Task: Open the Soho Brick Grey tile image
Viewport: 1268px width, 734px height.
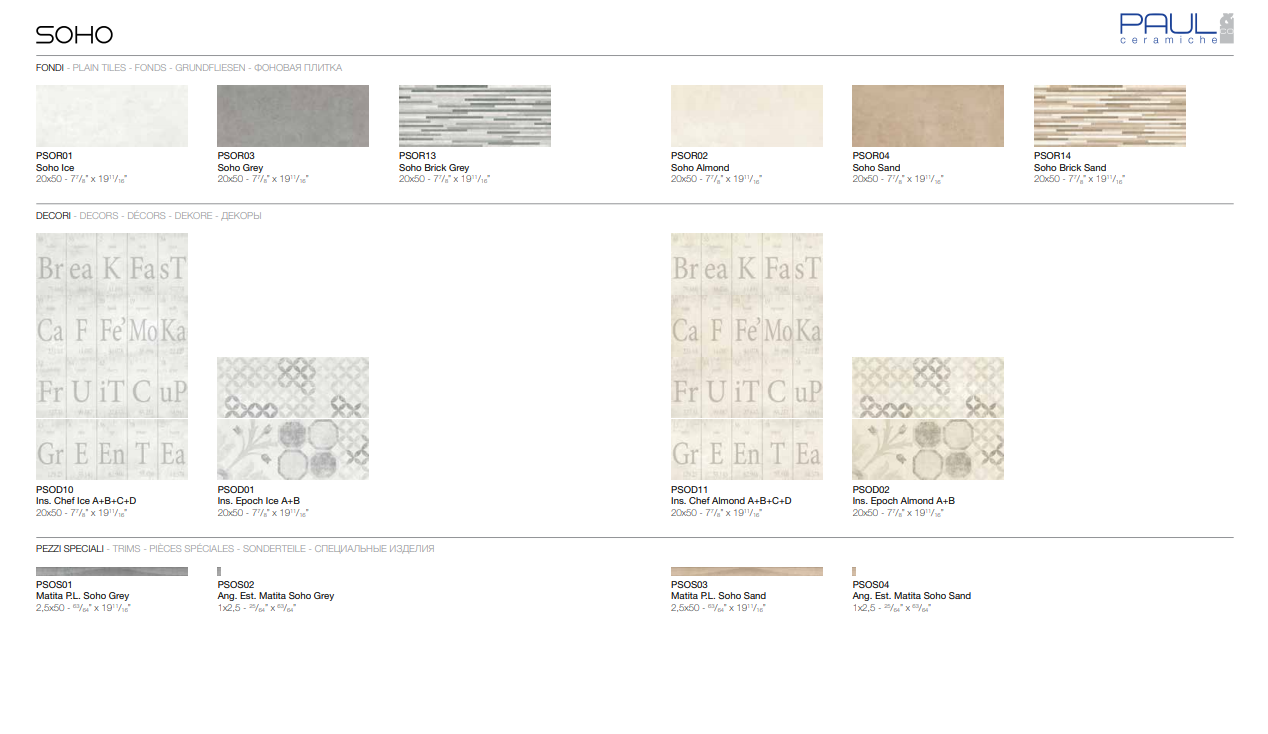Action: coord(474,116)
